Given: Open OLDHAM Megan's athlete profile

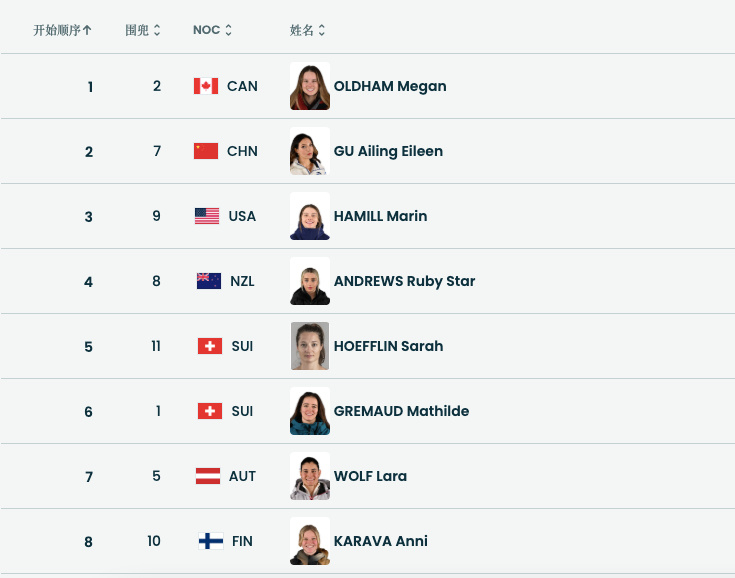Looking at the screenshot, I should [x=390, y=86].
